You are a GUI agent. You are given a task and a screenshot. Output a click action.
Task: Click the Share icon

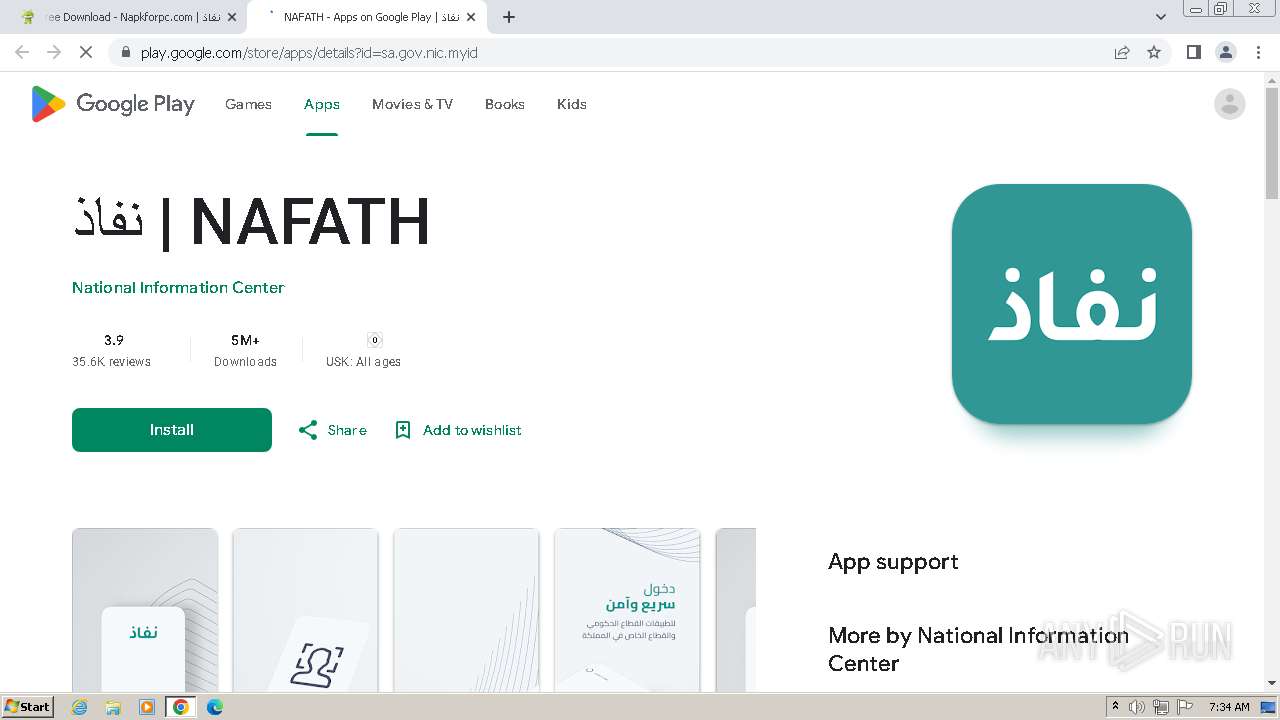(308, 430)
